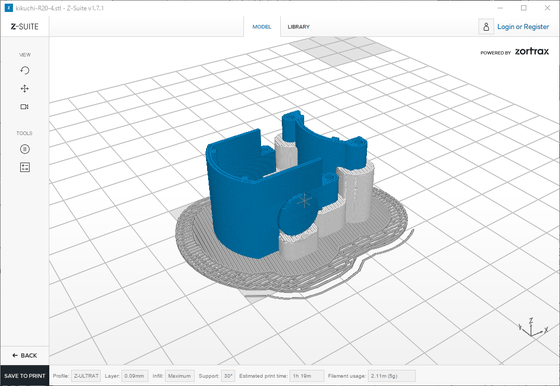Go BACK to previous step
Screen dimensions: 560x386
click(25, 355)
